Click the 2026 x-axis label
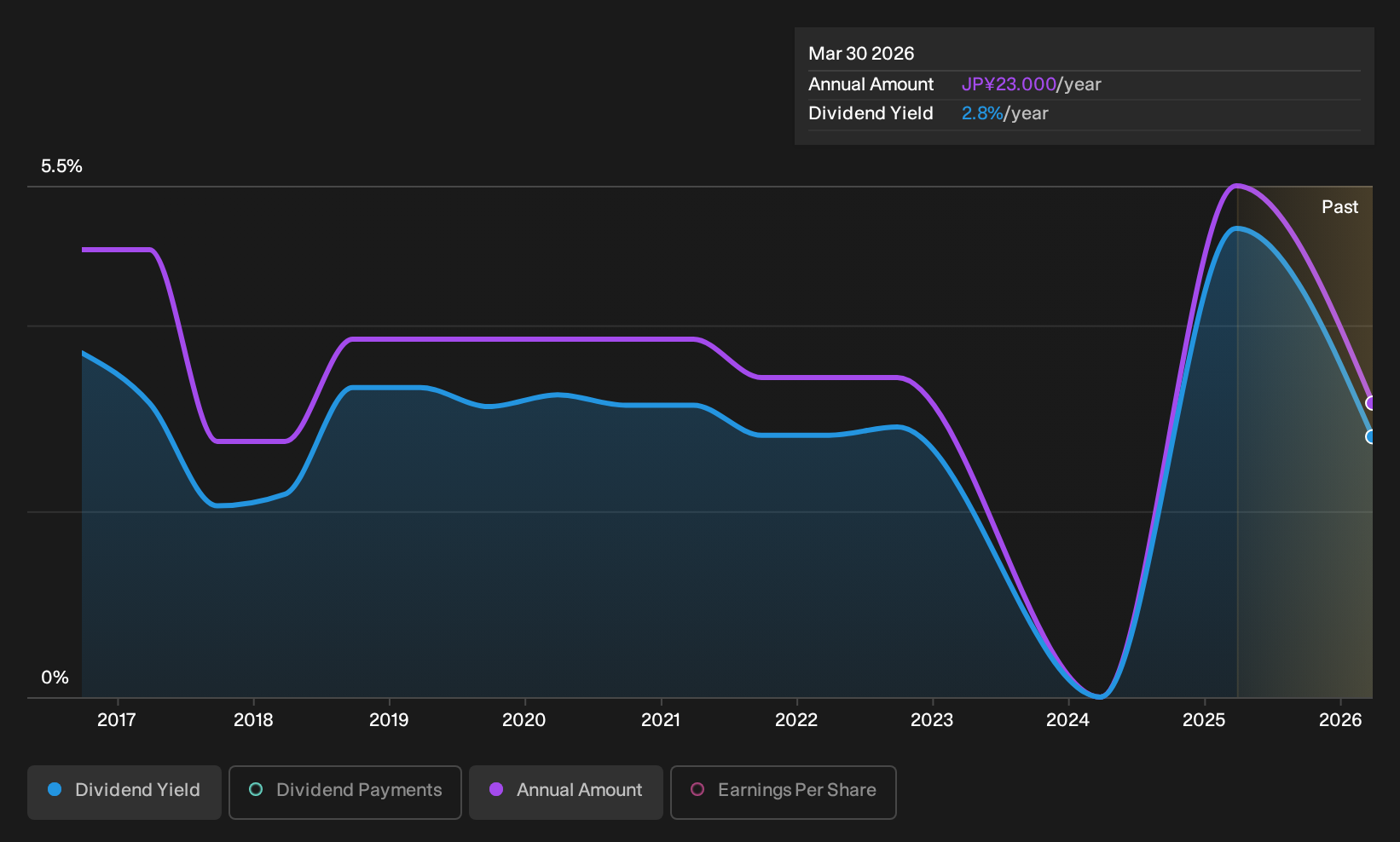Viewport: 1400px width, 842px height. click(x=1340, y=720)
